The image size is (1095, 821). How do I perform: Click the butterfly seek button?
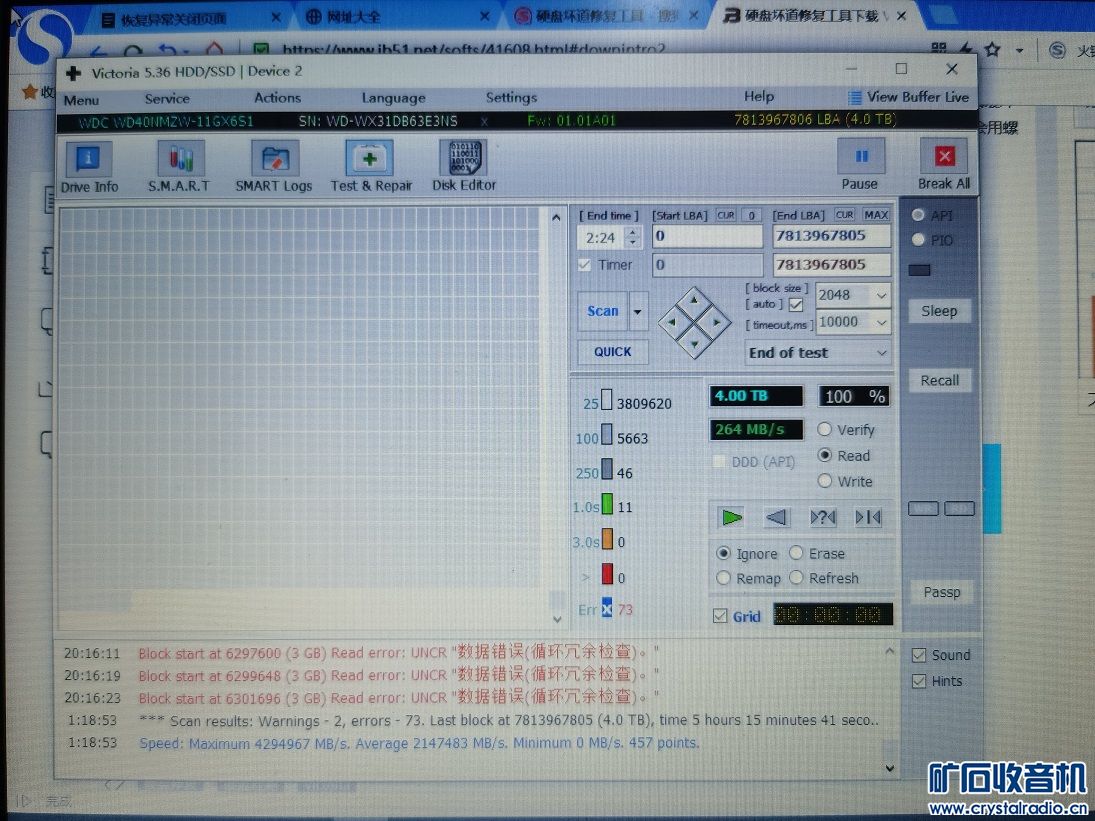click(868, 517)
